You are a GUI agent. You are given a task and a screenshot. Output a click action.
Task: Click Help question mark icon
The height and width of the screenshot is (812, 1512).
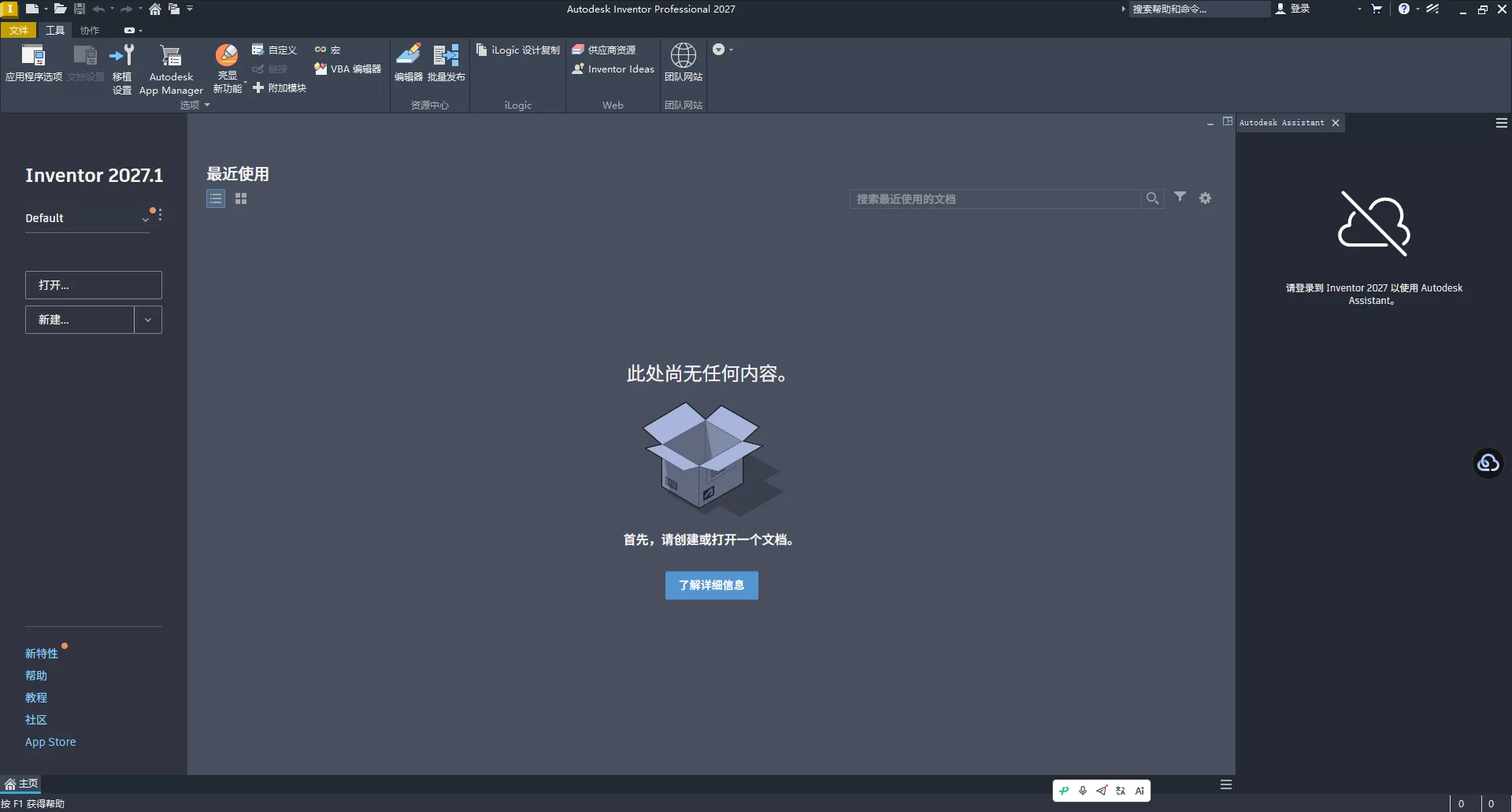[1404, 9]
